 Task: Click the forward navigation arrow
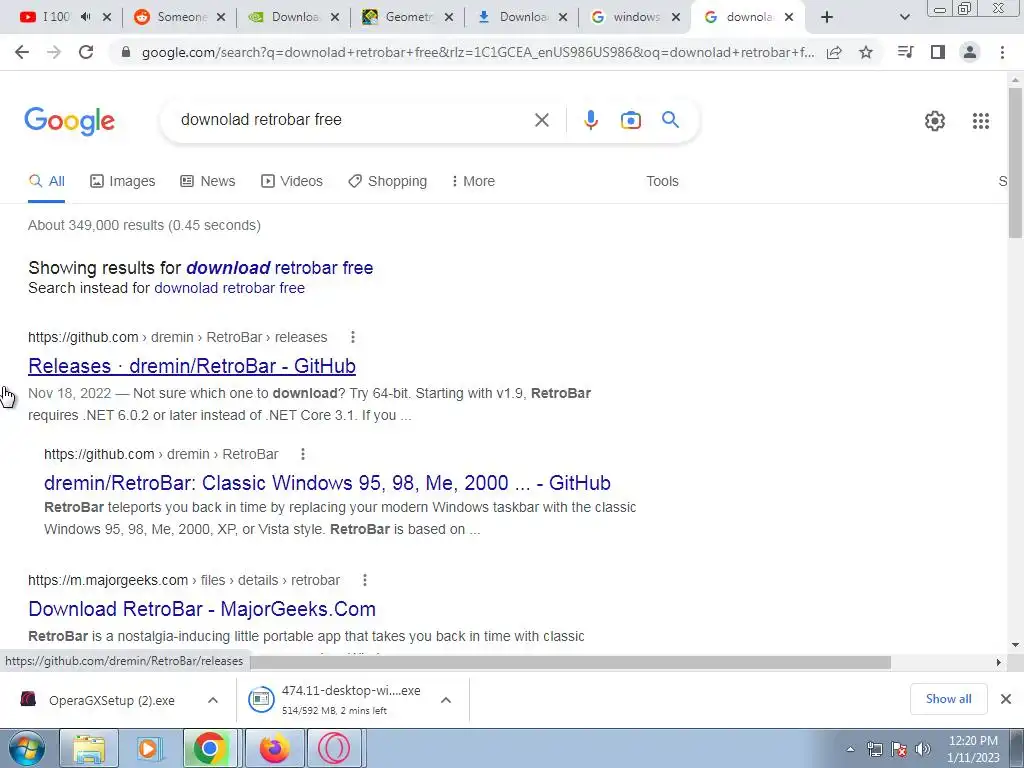tap(54, 52)
